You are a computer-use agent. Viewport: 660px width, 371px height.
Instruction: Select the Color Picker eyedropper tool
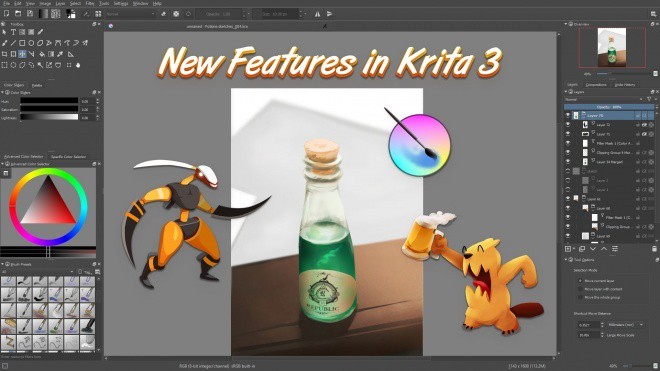(60, 54)
